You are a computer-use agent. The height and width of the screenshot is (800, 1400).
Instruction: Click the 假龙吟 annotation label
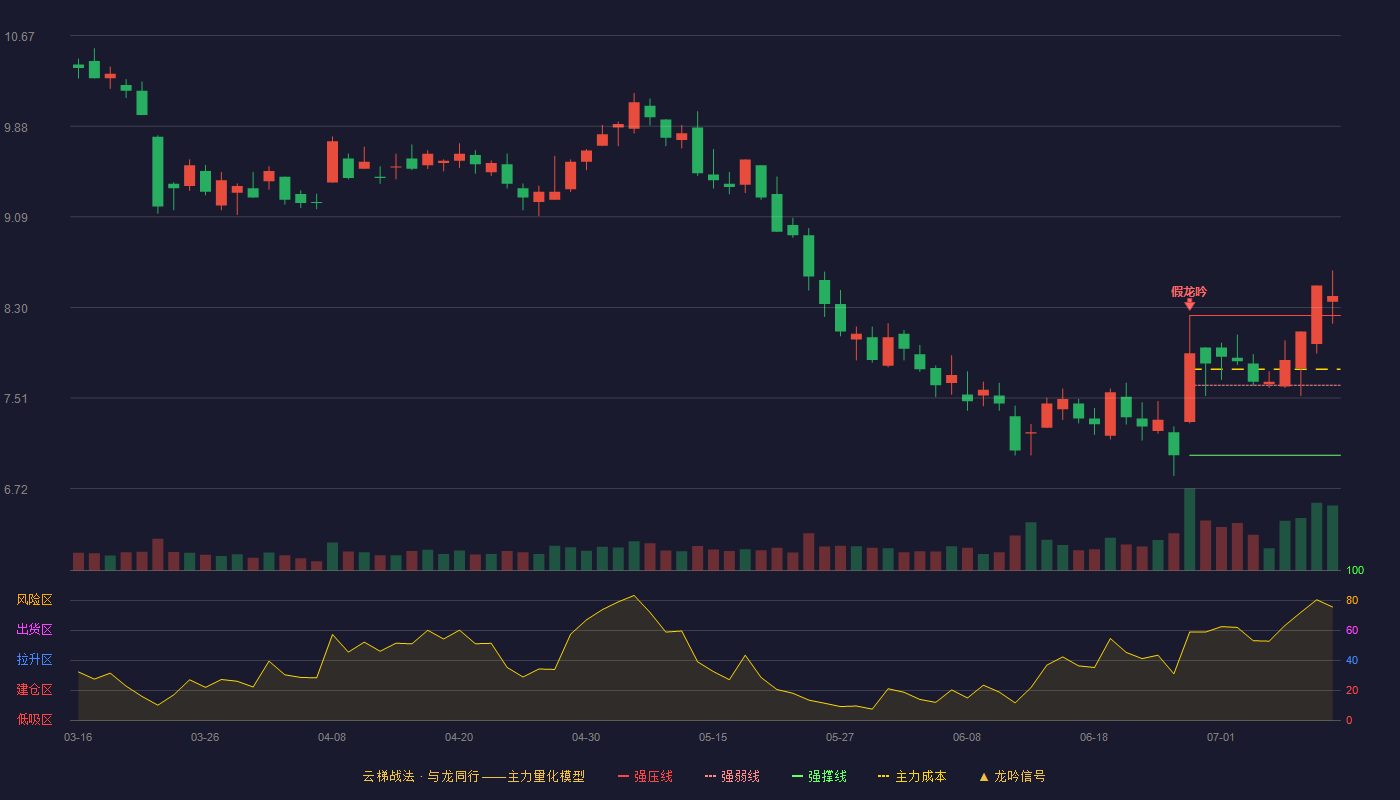1189,292
